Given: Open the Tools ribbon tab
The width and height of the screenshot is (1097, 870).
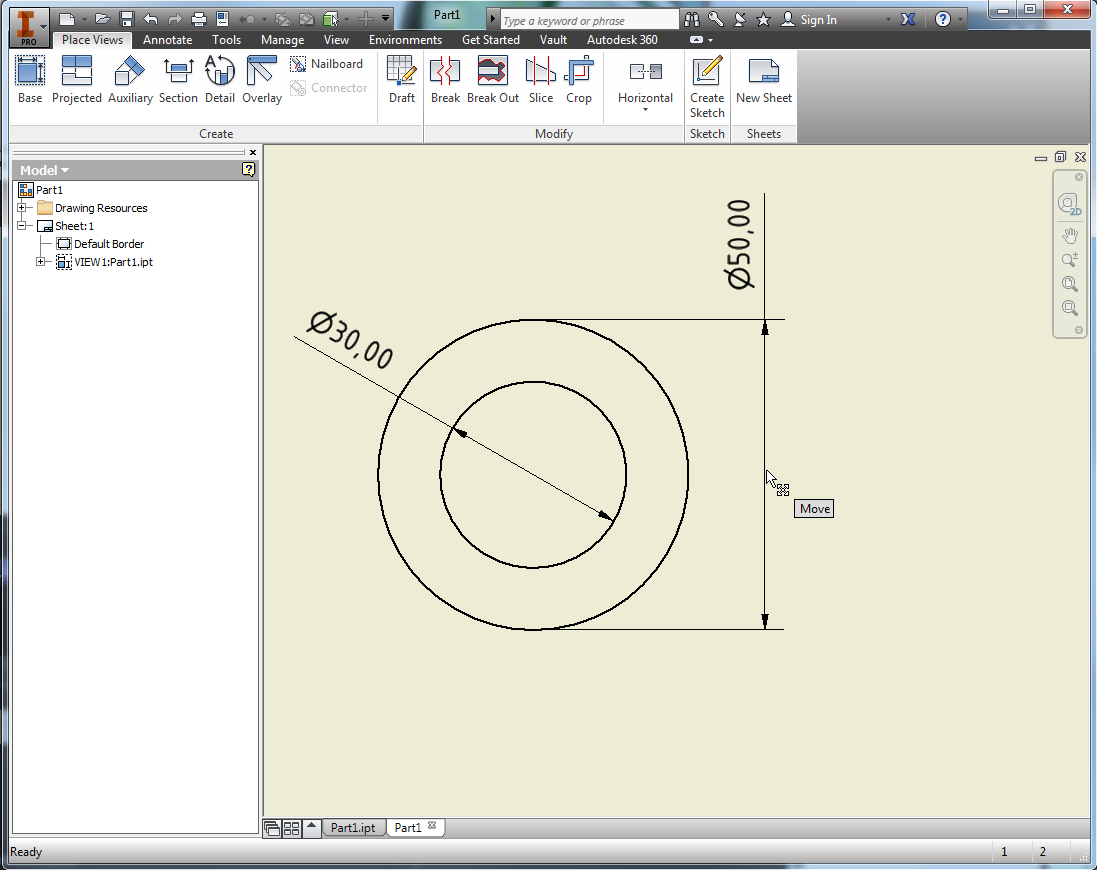Looking at the screenshot, I should point(227,40).
